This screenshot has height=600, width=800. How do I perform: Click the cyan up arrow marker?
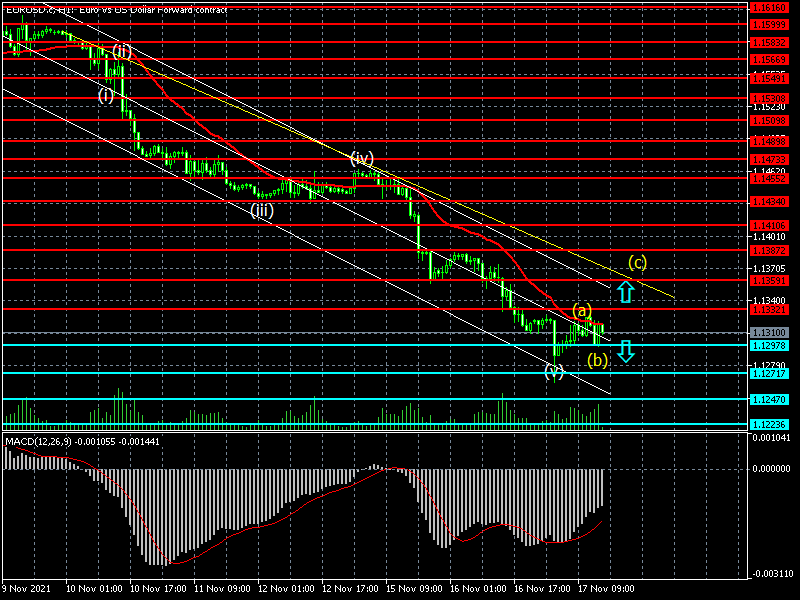625,292
